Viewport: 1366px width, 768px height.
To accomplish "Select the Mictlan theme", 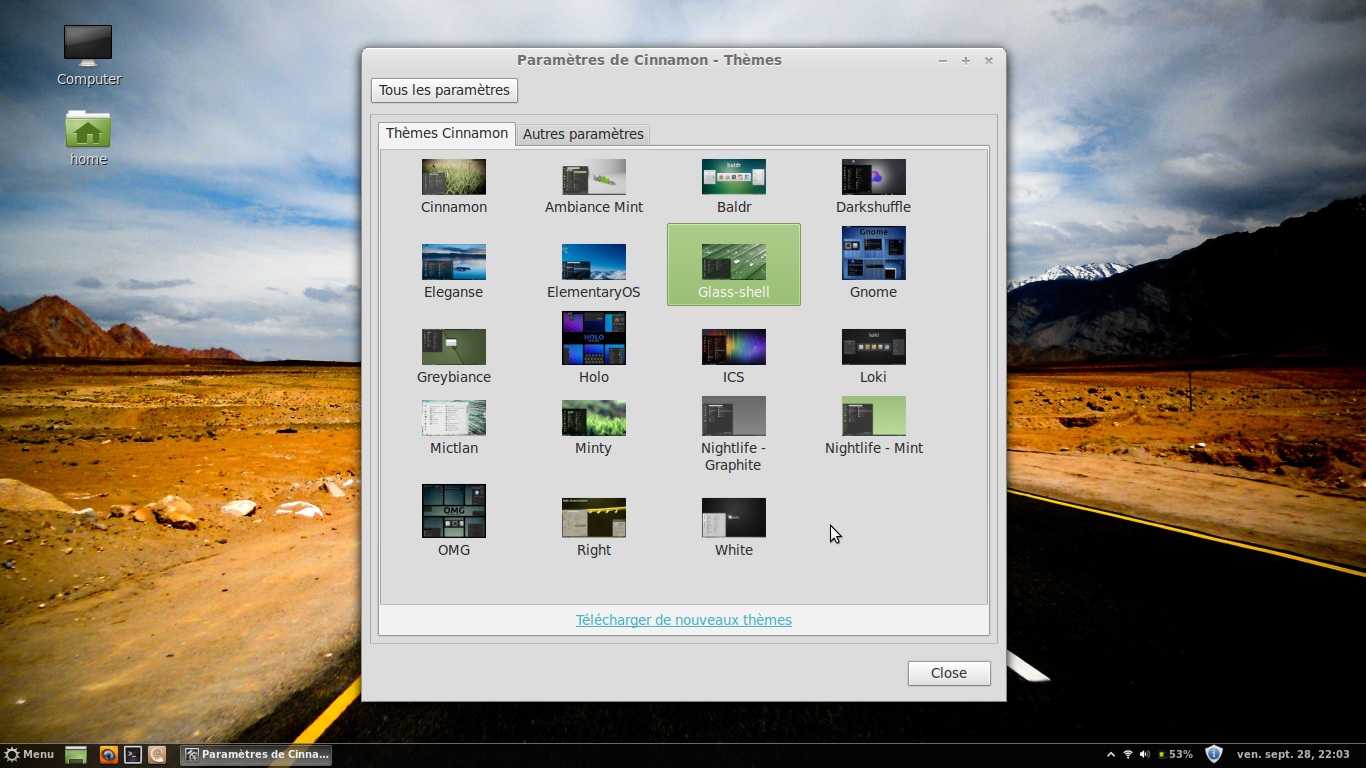I will click(454, 428).
